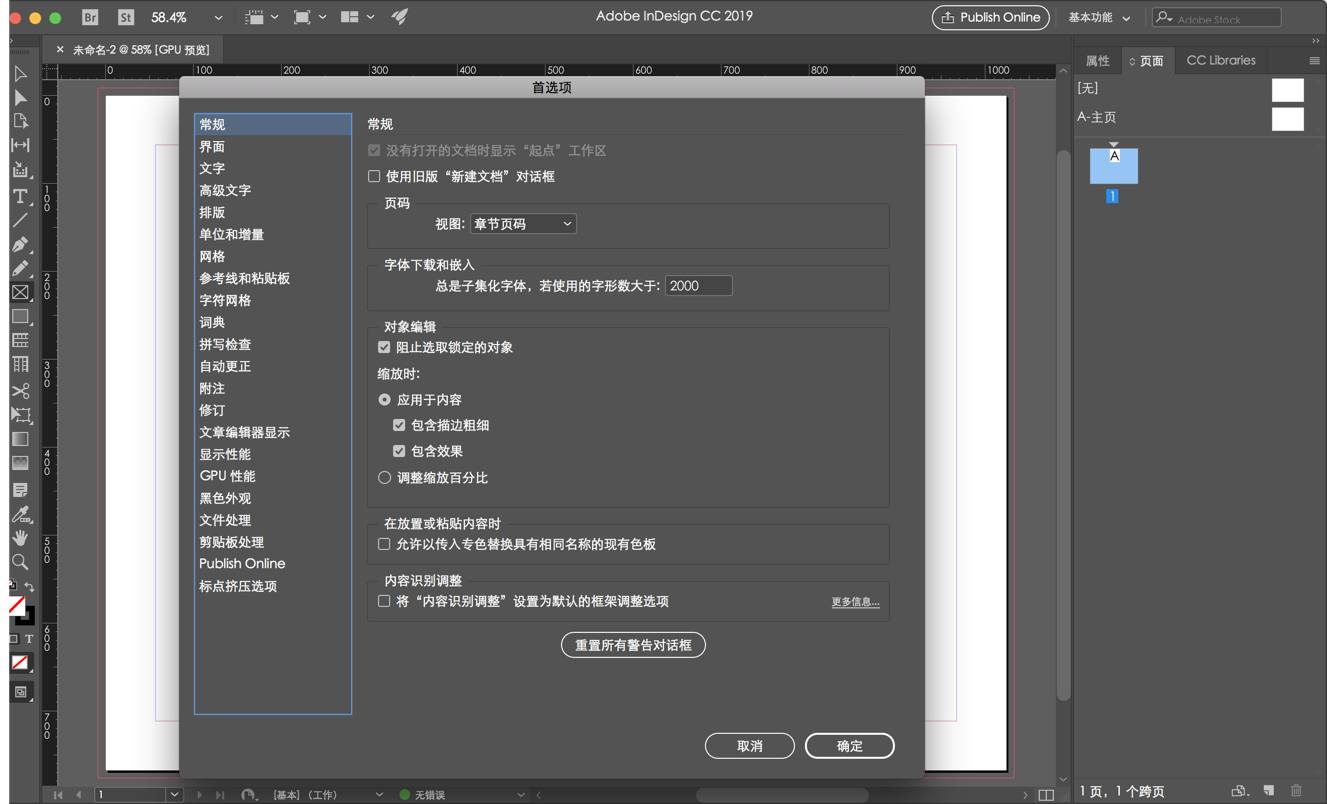Image resolution: width=1327 pixels, height=804 pixels.
Task: Enable '将"内容识别调整"设置为默认的框架调整选项' checkbox
Action: (384, 602)
